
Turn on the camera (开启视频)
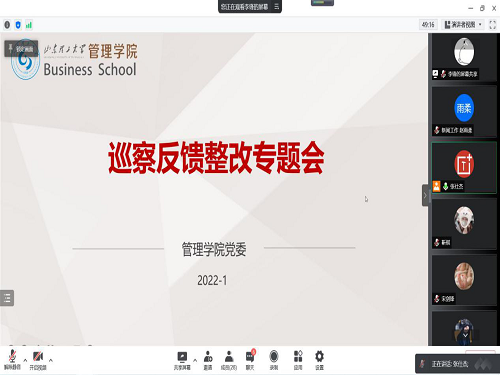click(38, 360)
